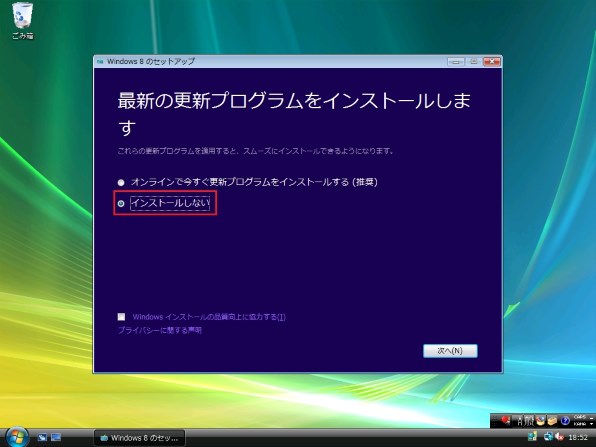Click the red IME language bar icon
The height and width of the screenshot is (447, 596).
506,420
